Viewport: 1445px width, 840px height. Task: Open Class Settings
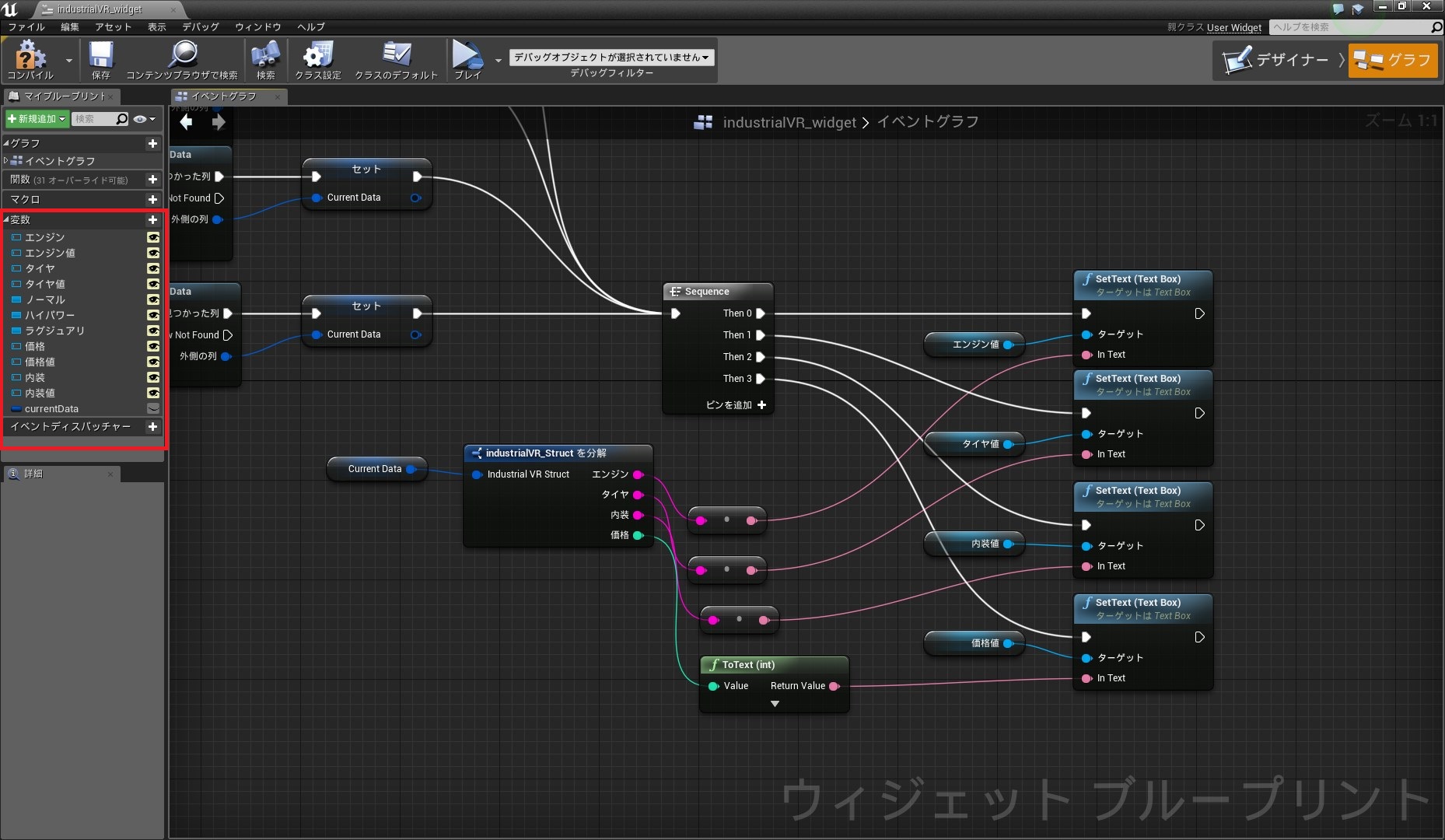click(318, 60)
